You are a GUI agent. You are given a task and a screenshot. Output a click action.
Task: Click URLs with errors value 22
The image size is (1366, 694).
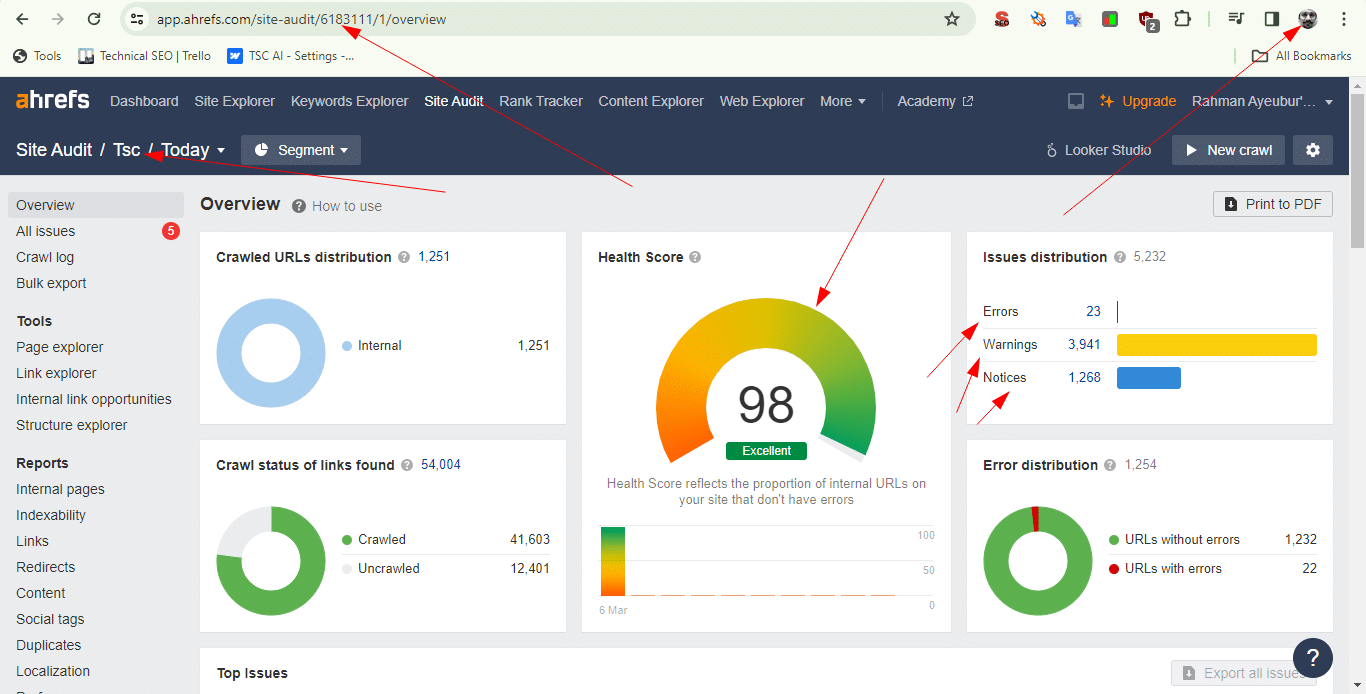[x=1309, y=568]
